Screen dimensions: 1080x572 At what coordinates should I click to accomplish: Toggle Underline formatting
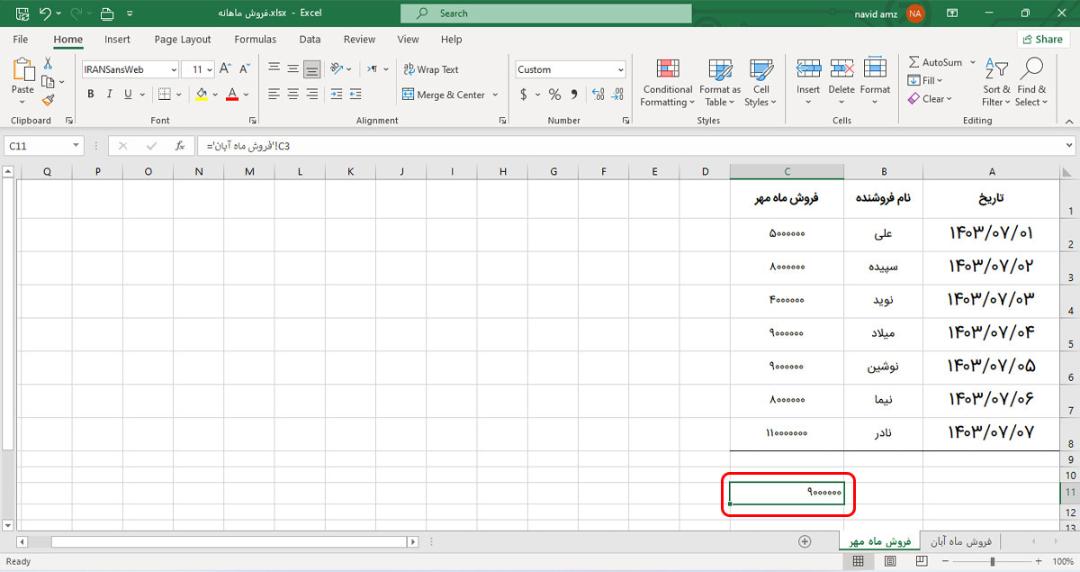pos(127,94)
